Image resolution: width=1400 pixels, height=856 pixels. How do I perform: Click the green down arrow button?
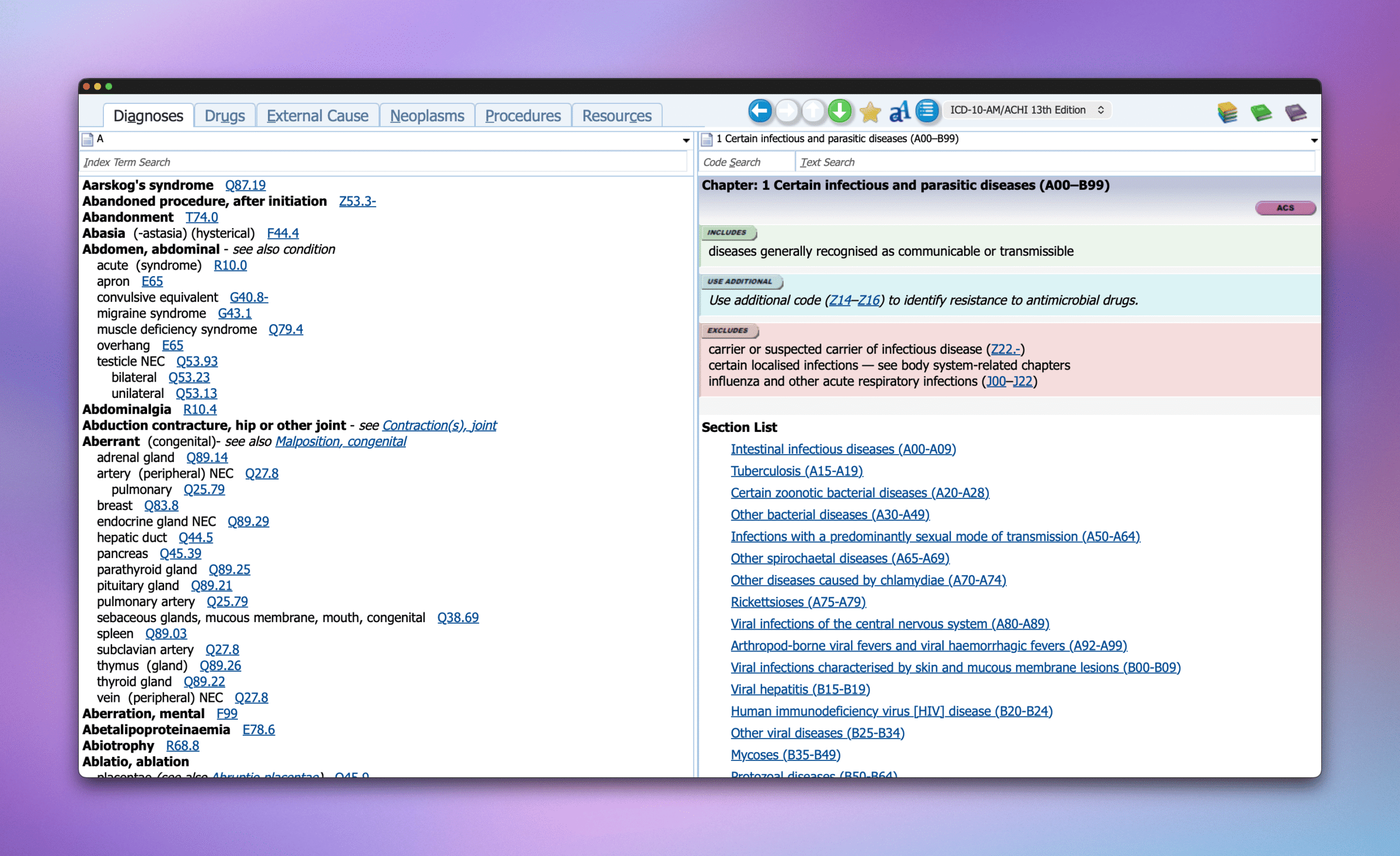point(840,111)
